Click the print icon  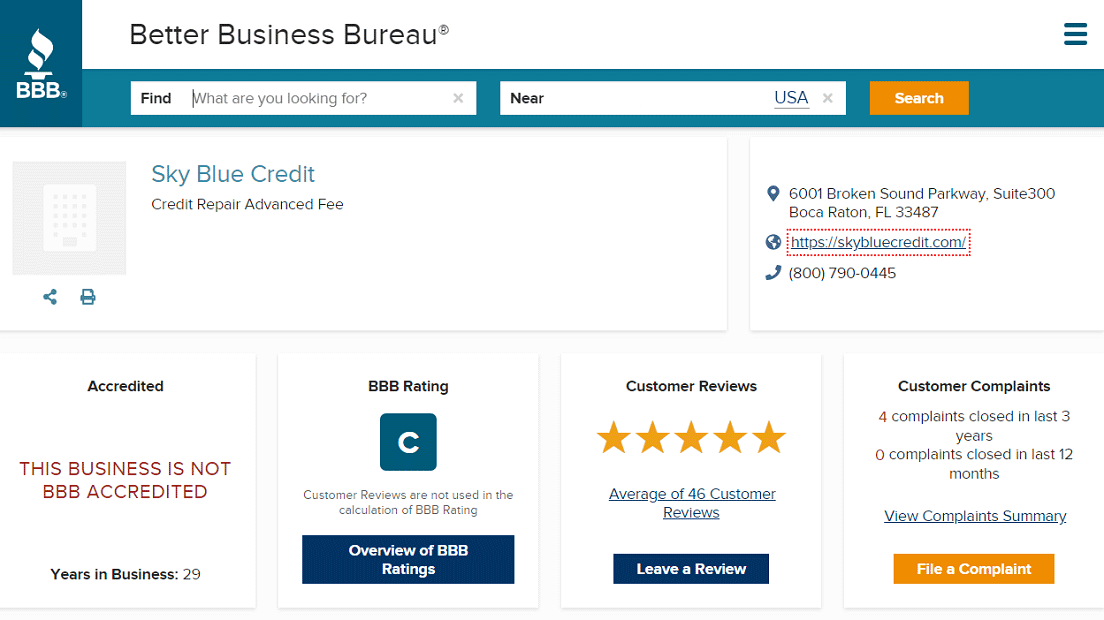pyautogui.click(x=88, y=297)
